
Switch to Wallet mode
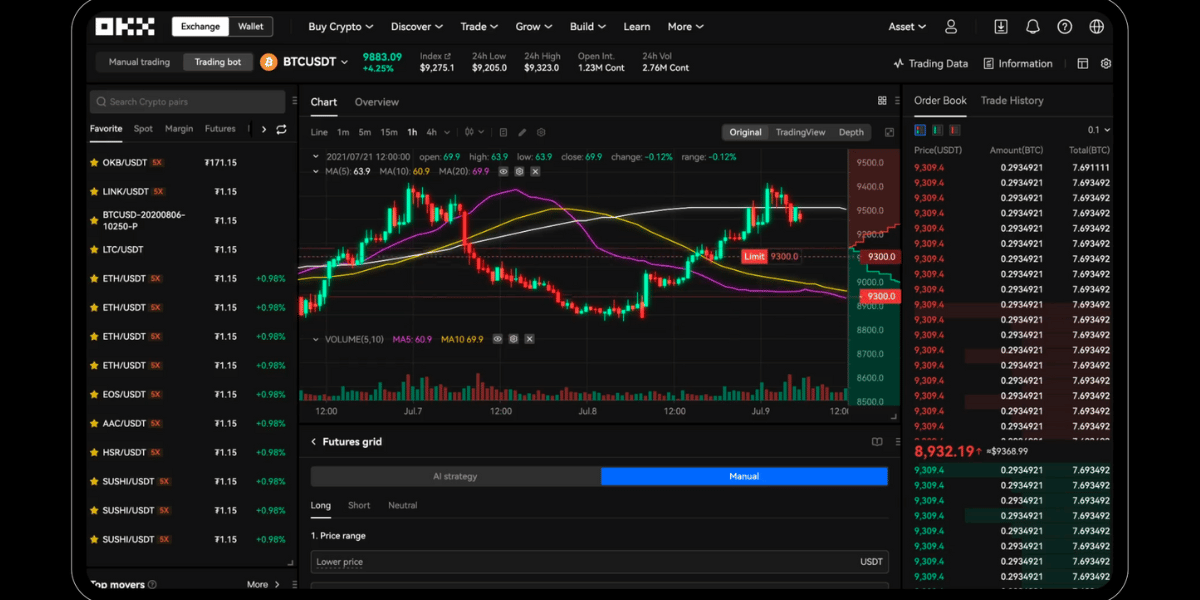pyautogui.click(x=250, y=26)
